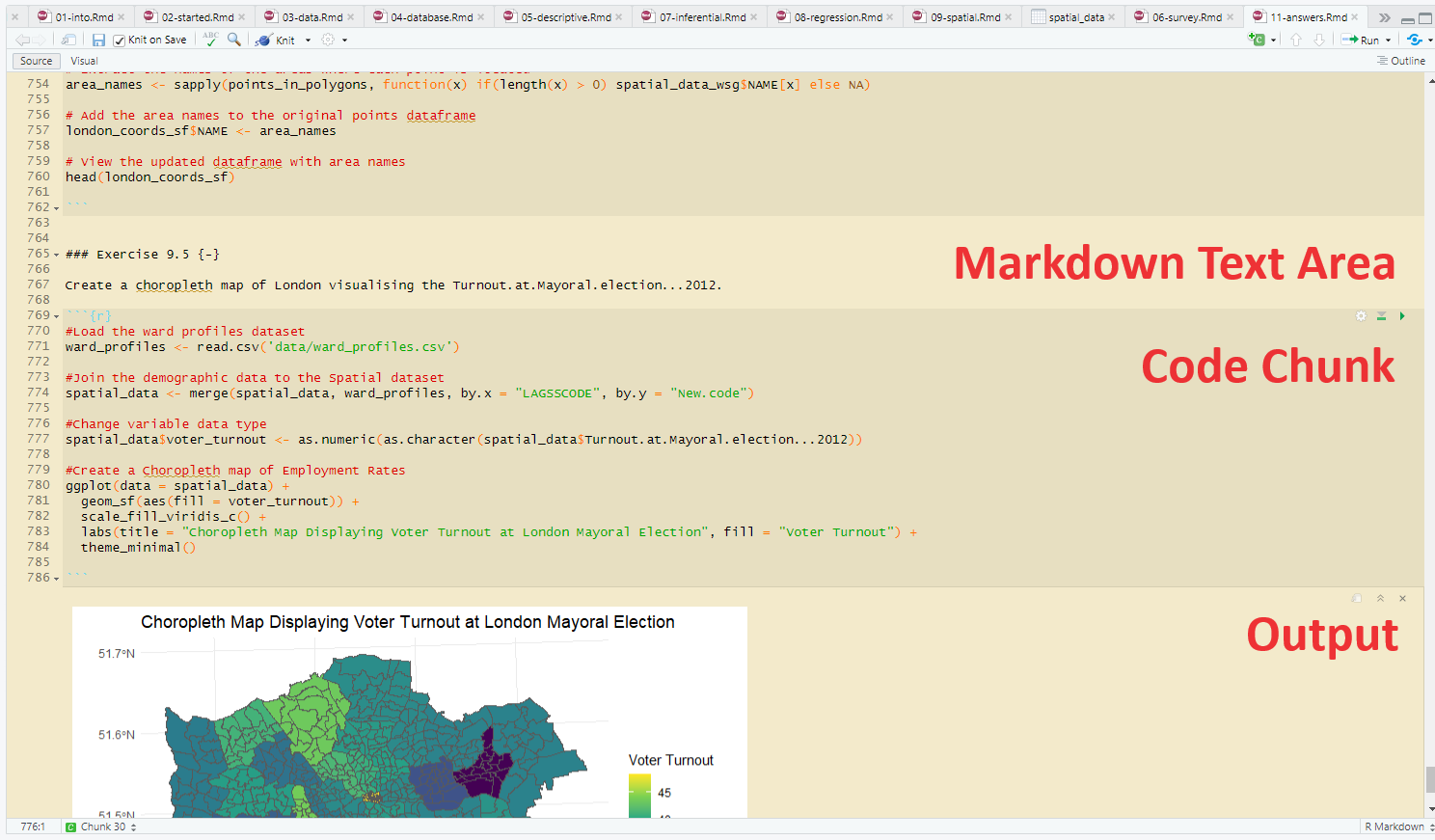This screenshot has height=840, width=1435.
Task: Open the Chunk 30 navigation dropdown
Action: [100, 826]
